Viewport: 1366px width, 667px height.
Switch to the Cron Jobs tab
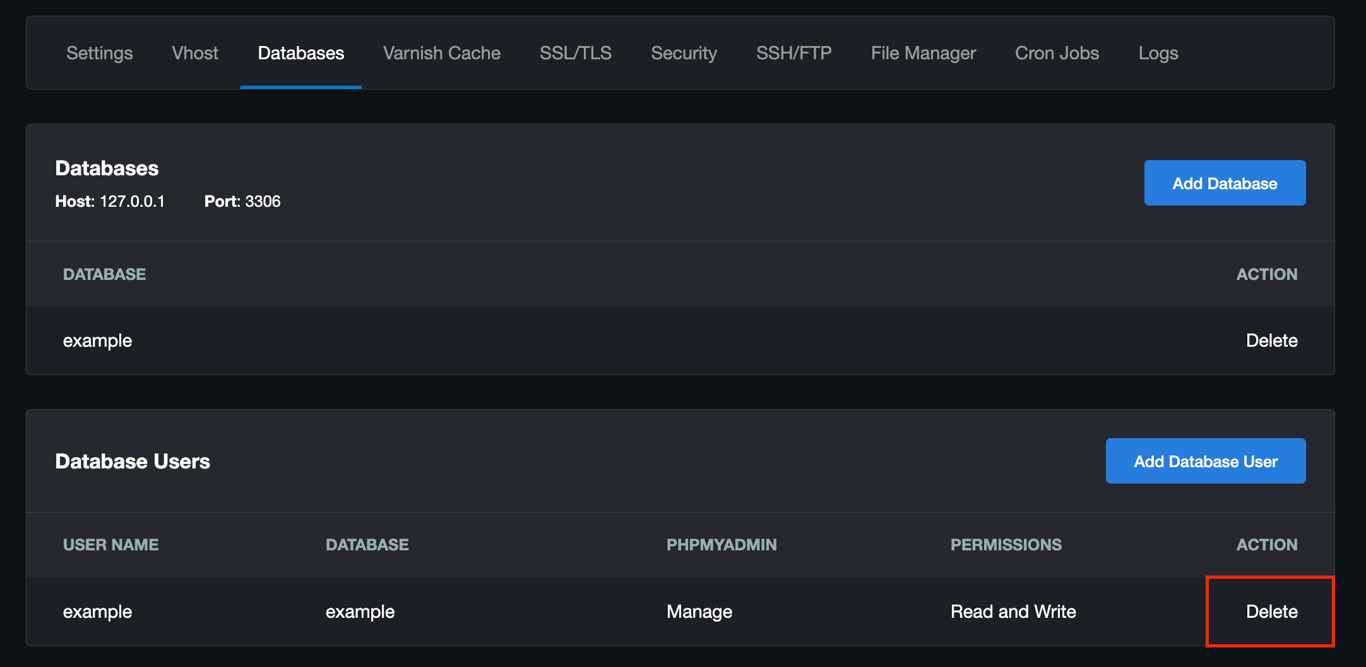[1056, 53]
